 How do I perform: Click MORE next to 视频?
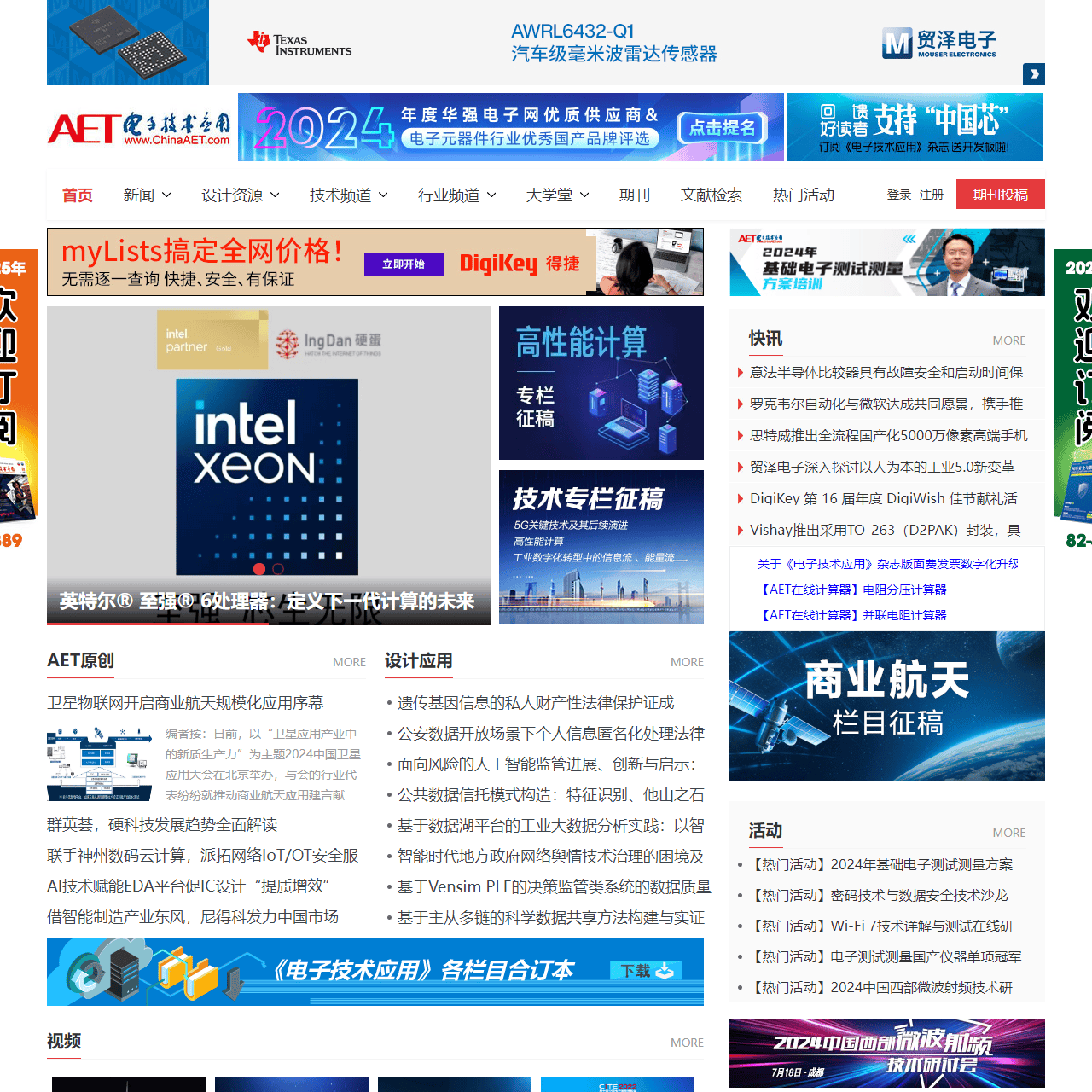click(x=687, y=1043)
